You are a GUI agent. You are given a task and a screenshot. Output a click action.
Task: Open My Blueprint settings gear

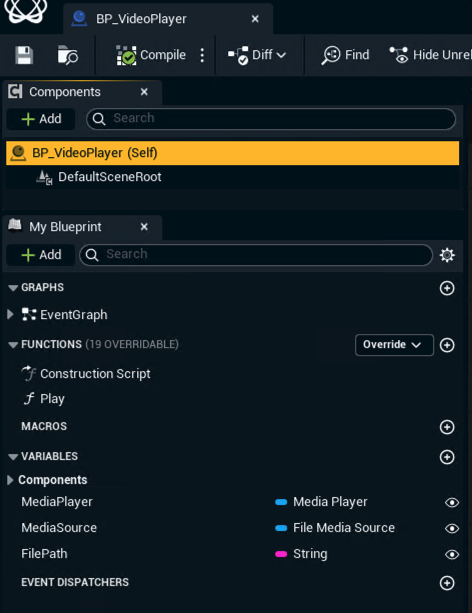point(447,255)
